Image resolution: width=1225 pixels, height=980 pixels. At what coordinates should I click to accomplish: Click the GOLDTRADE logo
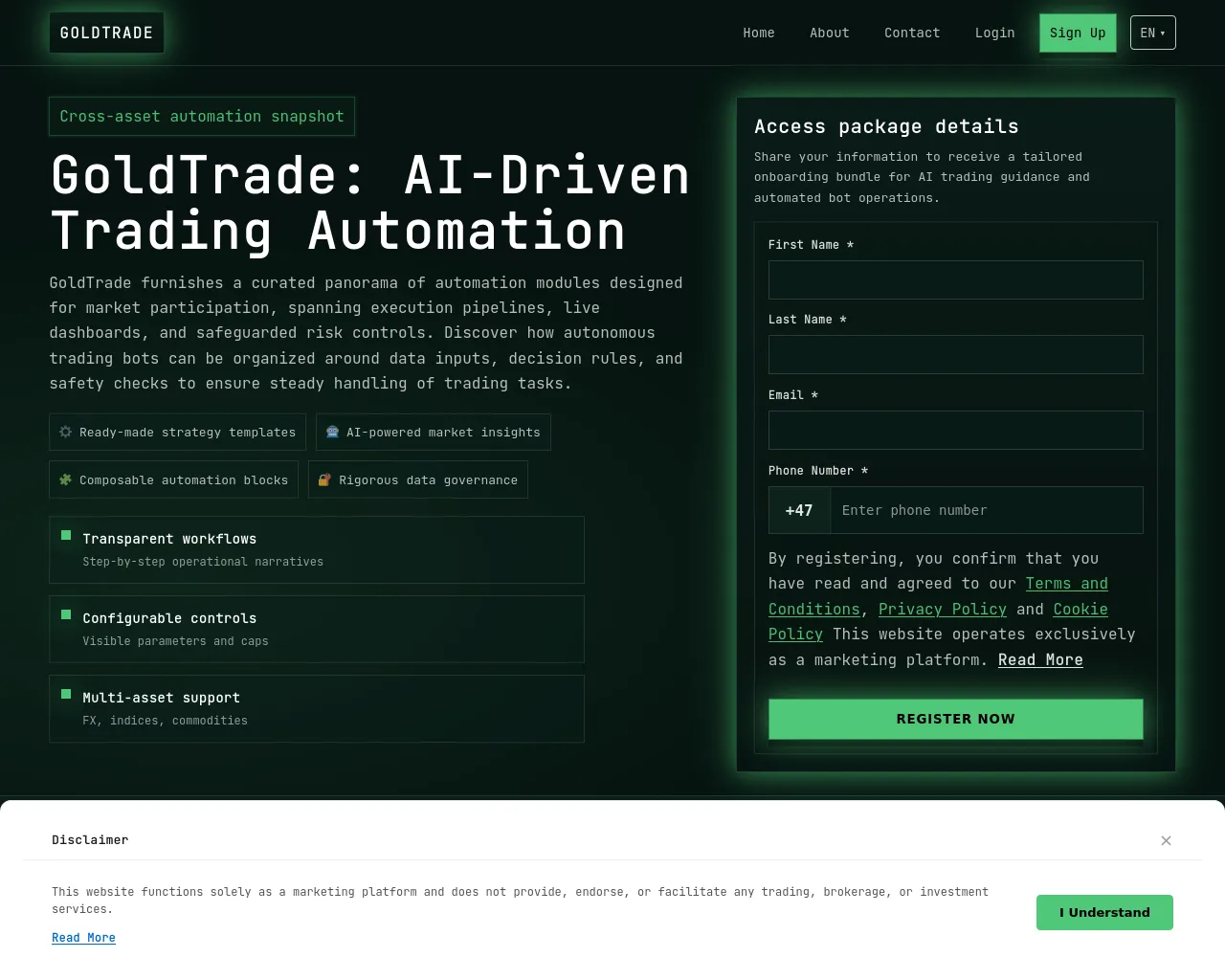[106, 33]
